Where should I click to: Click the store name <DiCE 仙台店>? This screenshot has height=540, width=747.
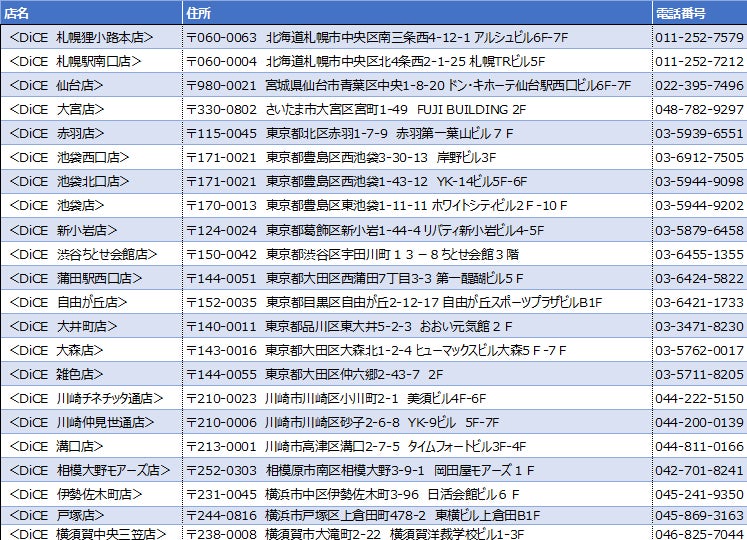pyautogui.click(x=56, y=85)
